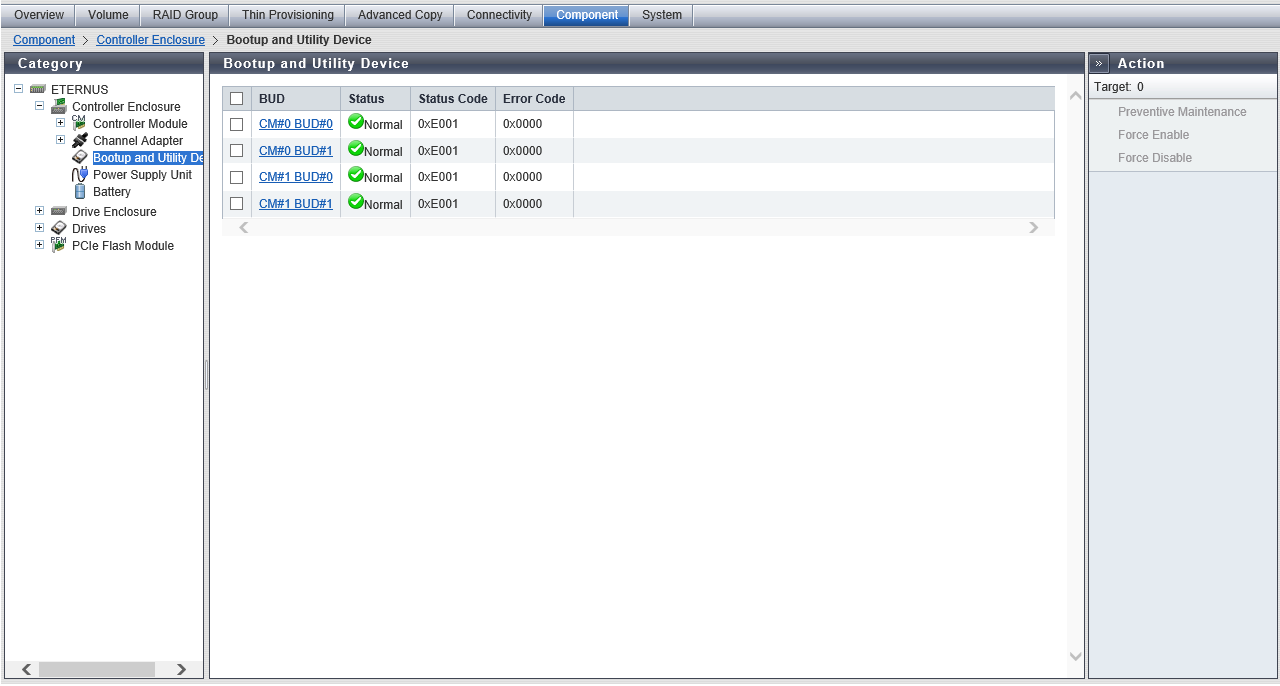Click the Category panel horizontal scrollbar

click(97, 669)
